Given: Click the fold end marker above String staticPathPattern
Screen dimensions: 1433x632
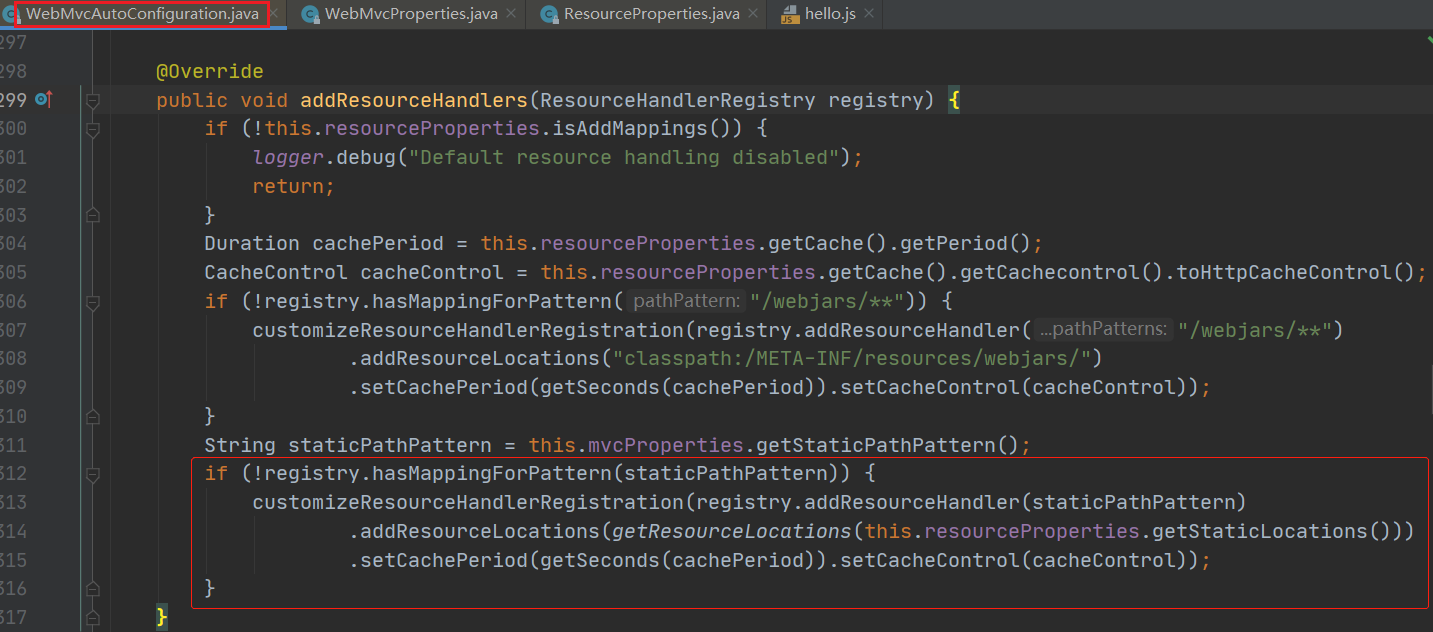Looking at the screenshot, I should click(x=93, y=416).
